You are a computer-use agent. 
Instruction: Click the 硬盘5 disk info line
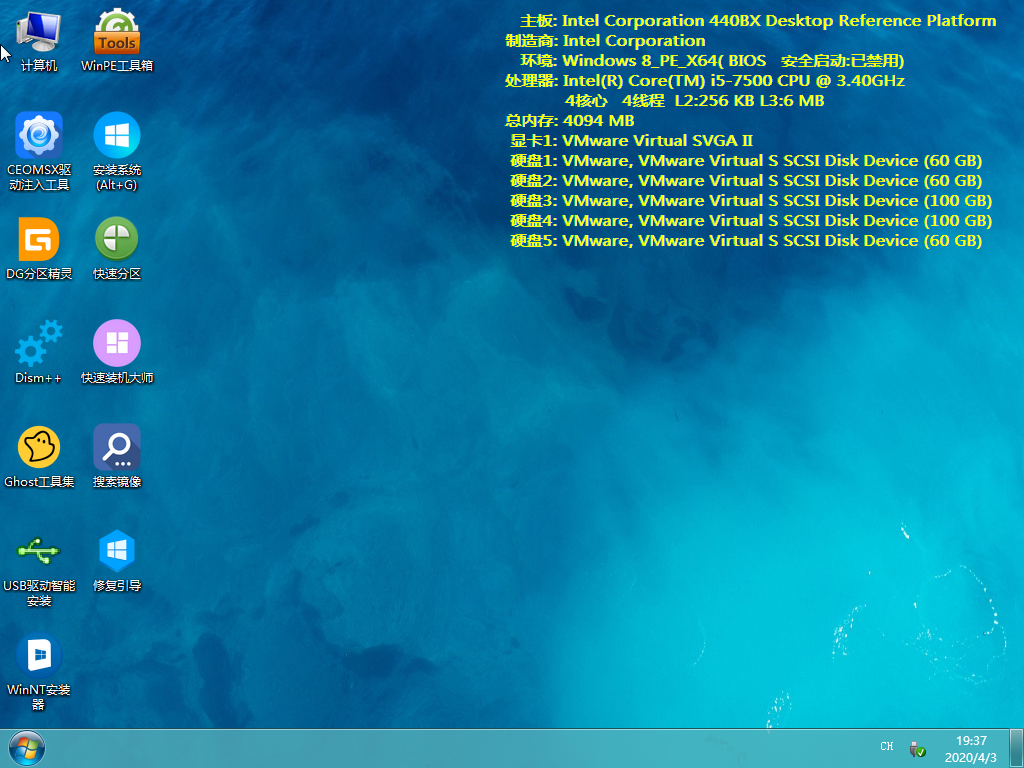pos(746,241)
